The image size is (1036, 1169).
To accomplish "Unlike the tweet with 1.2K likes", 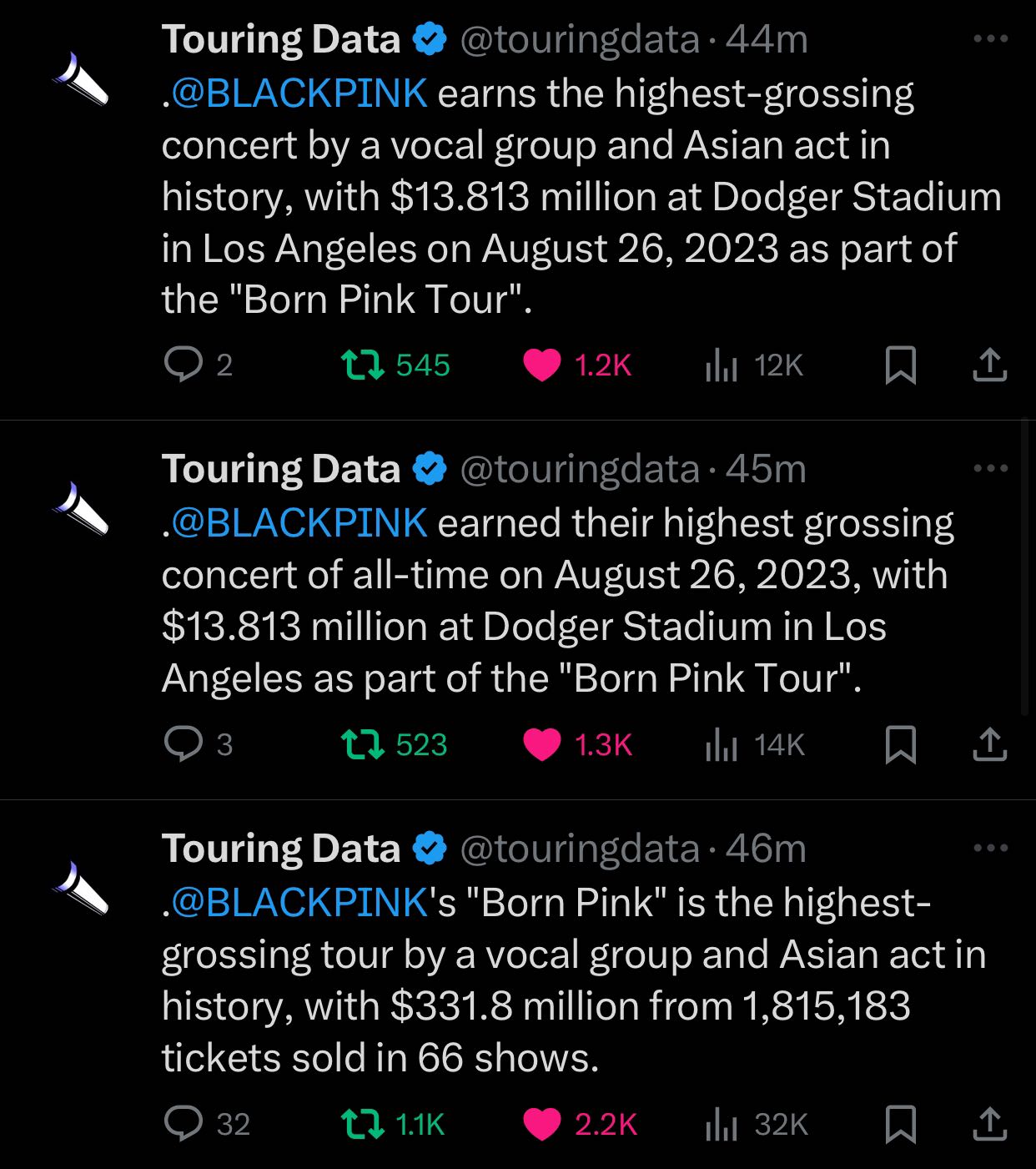I will 541,365.
